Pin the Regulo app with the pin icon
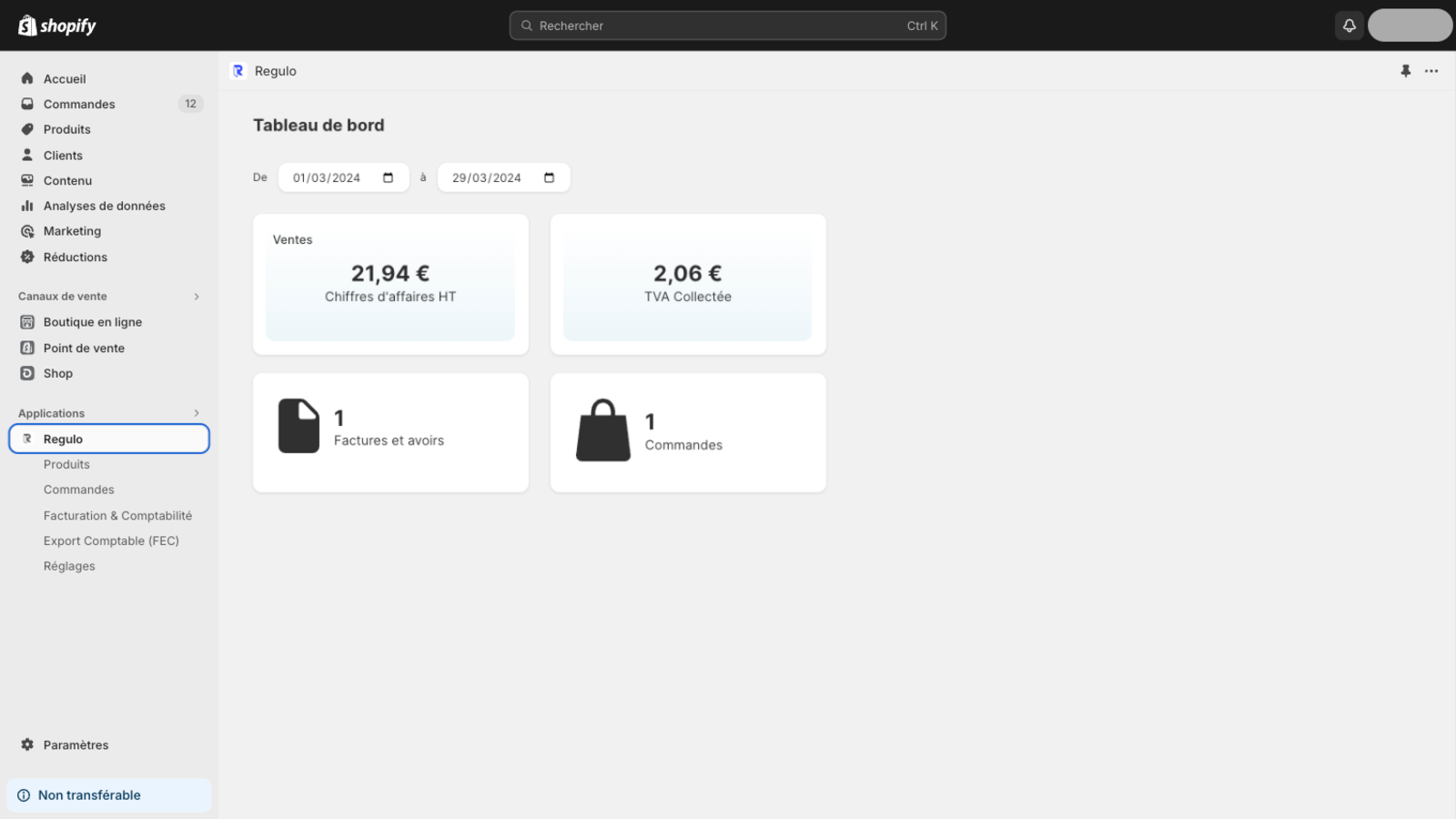This screenshot has width=1456, height=819. tap(1406, 71)
